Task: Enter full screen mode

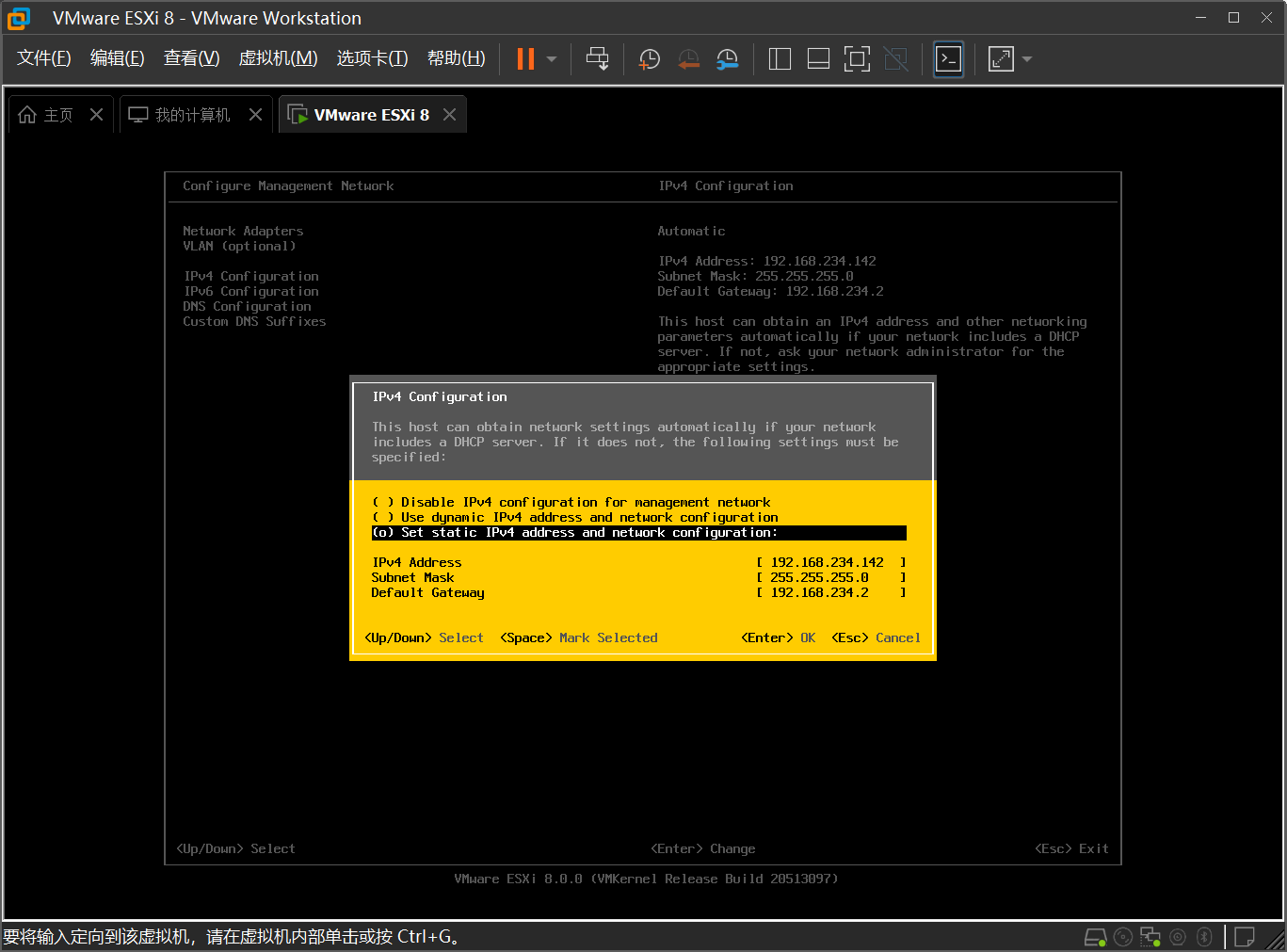Action: click(x=857, y=59)
